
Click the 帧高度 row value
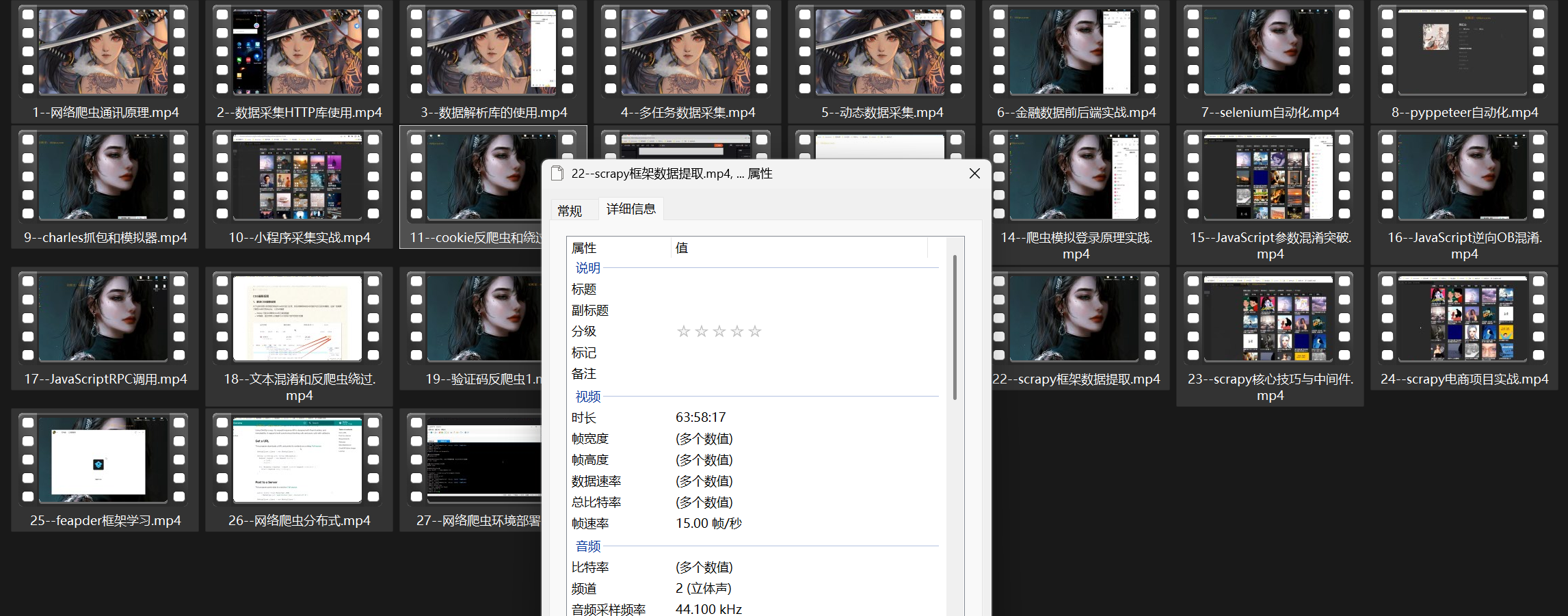coord(704,460)
